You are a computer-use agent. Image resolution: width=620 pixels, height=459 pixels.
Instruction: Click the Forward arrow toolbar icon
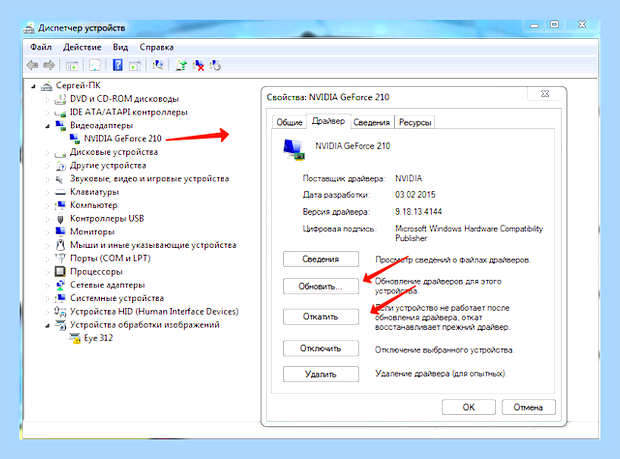[49, 65]
